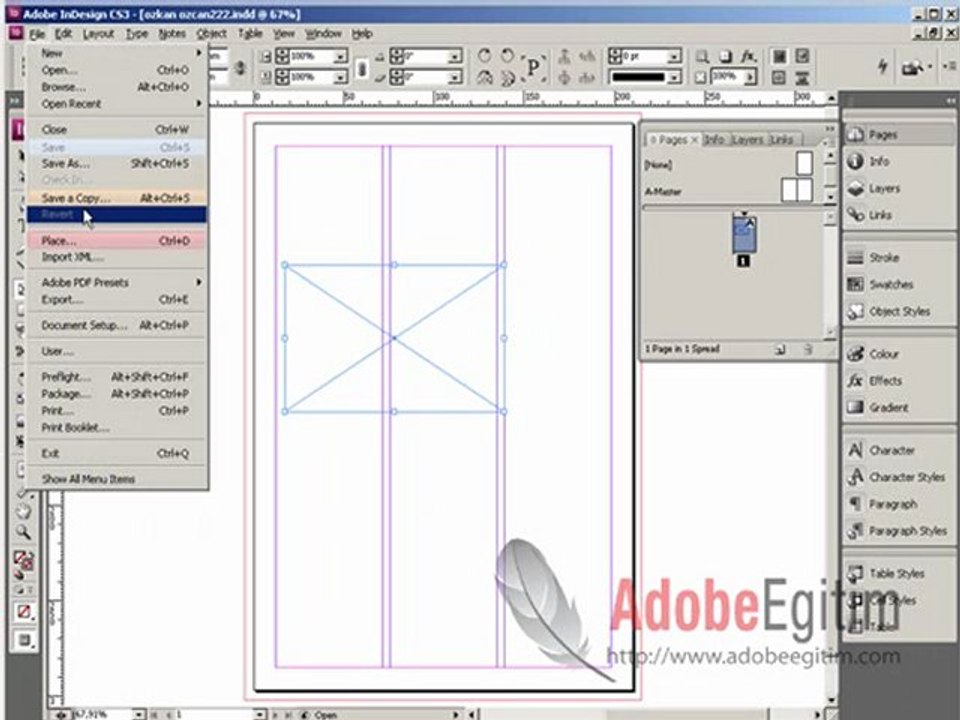Expand the Open Recent submenu
The width and height of the screenshot is (960, 720).
click(116, 104)
